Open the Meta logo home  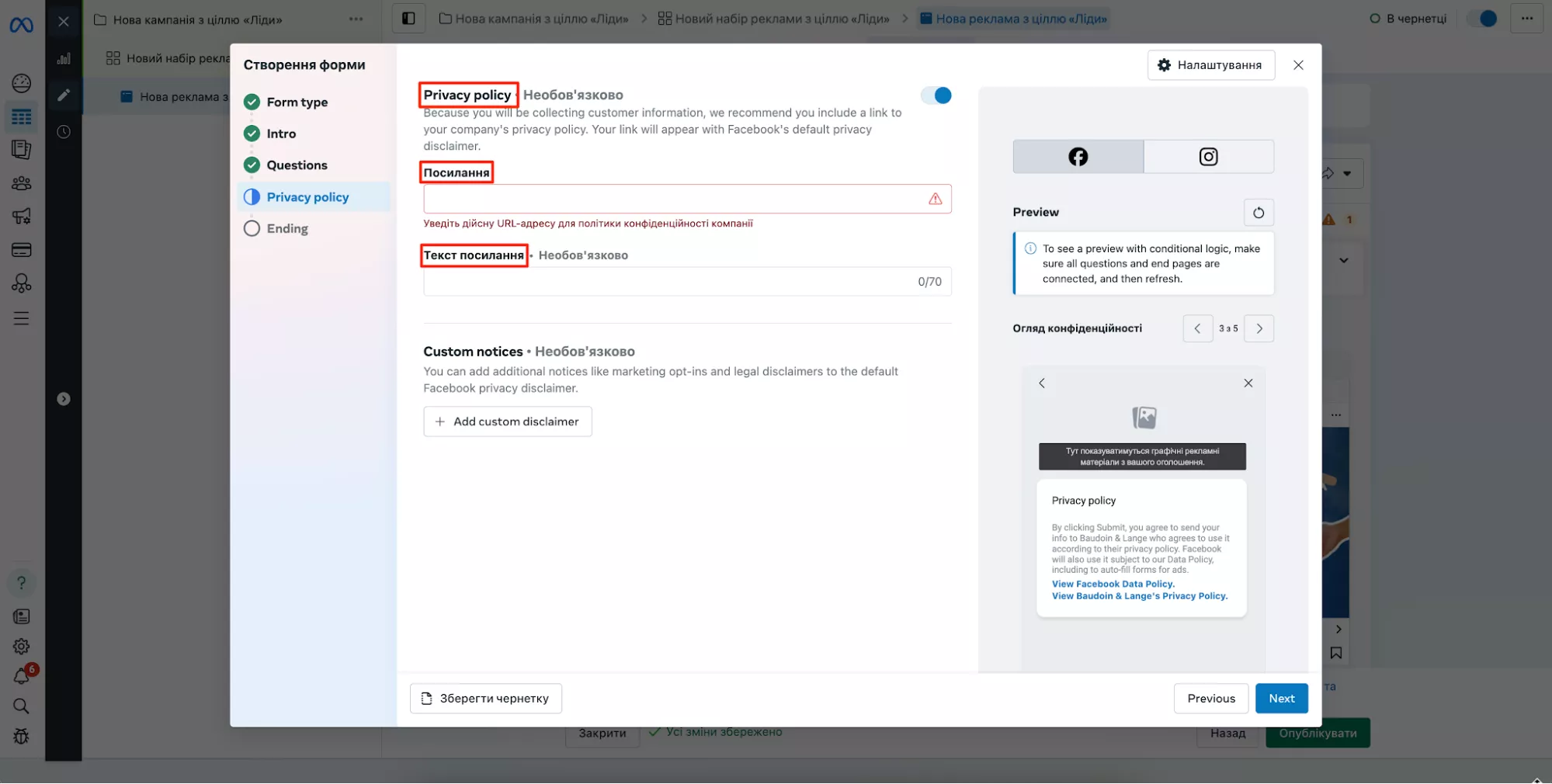coord(21,25)
